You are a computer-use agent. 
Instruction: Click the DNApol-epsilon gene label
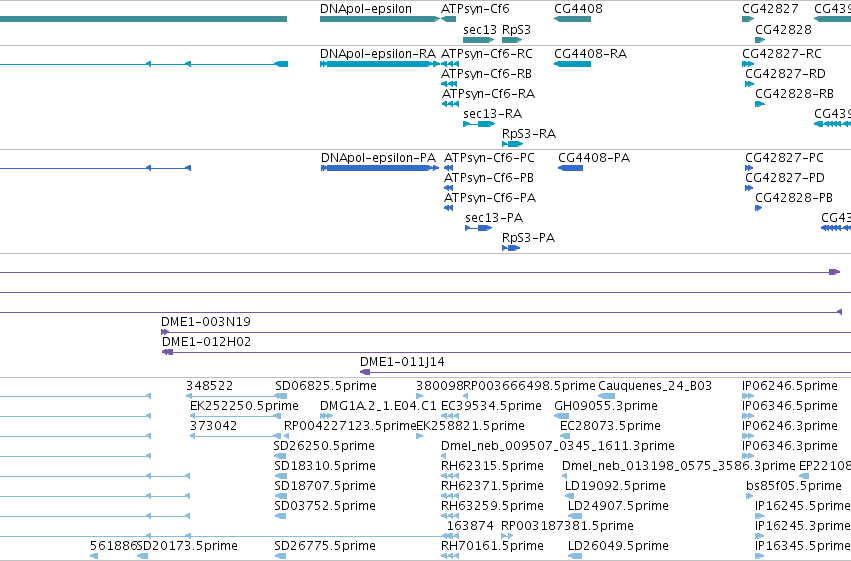(366, 9)
